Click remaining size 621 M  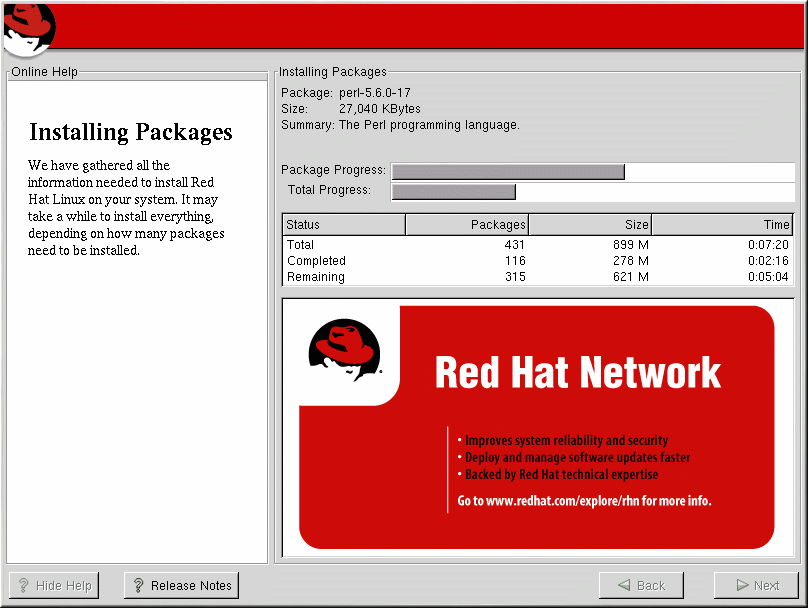coord(631,277)
